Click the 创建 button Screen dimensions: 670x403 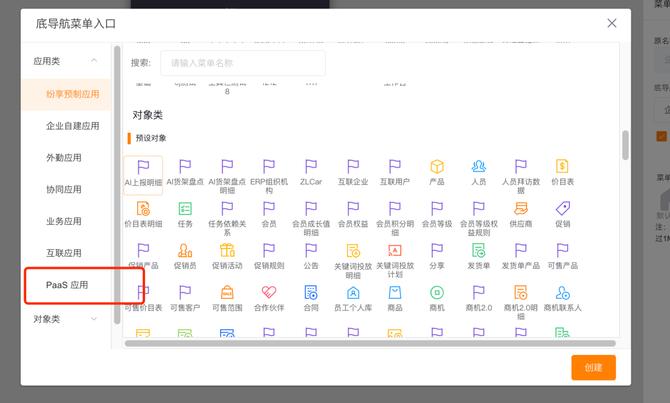(x=593, y=367)
